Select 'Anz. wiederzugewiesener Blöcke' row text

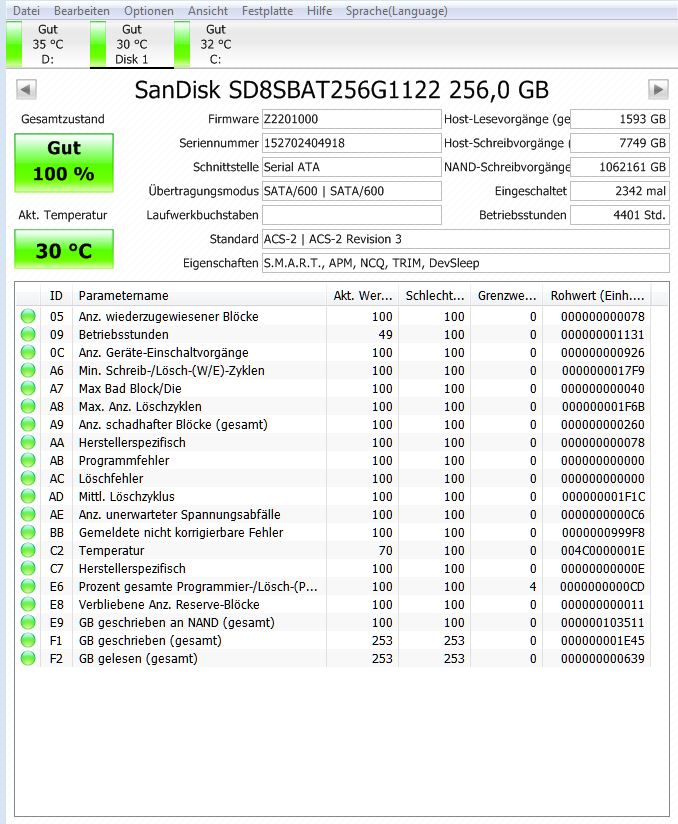169,316
